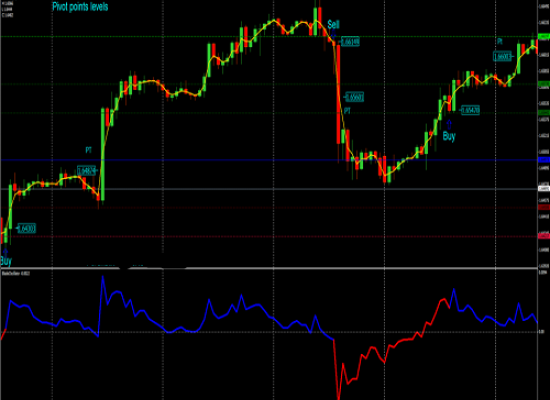Select the price tag beside the first green candle

[27, 229]
